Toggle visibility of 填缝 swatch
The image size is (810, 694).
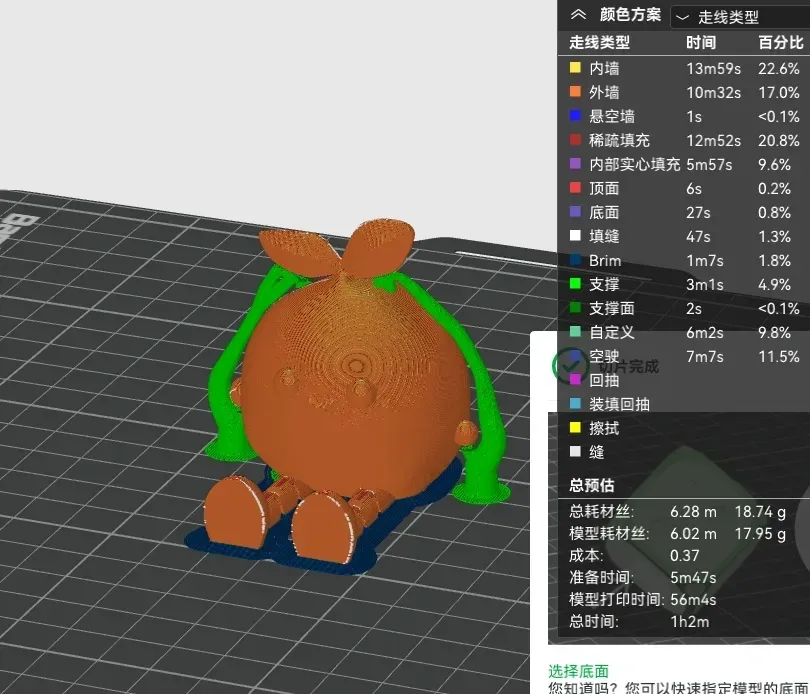coord(575,236)
